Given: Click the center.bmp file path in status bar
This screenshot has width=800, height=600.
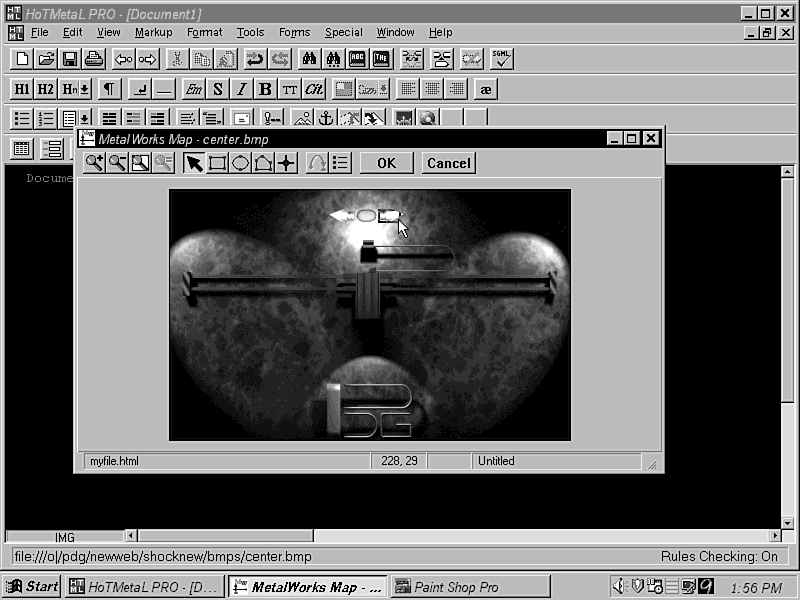Looking at the screenshot, I should (163, 556).
